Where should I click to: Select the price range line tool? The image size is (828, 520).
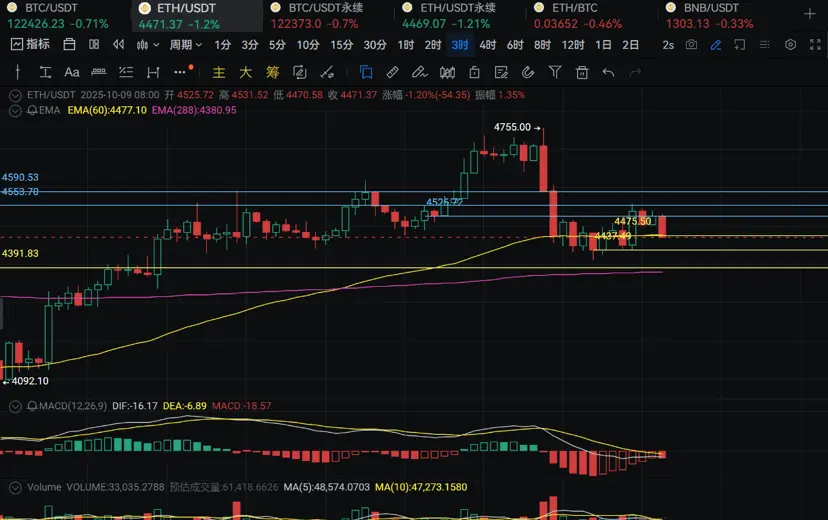tap(45, 72)
